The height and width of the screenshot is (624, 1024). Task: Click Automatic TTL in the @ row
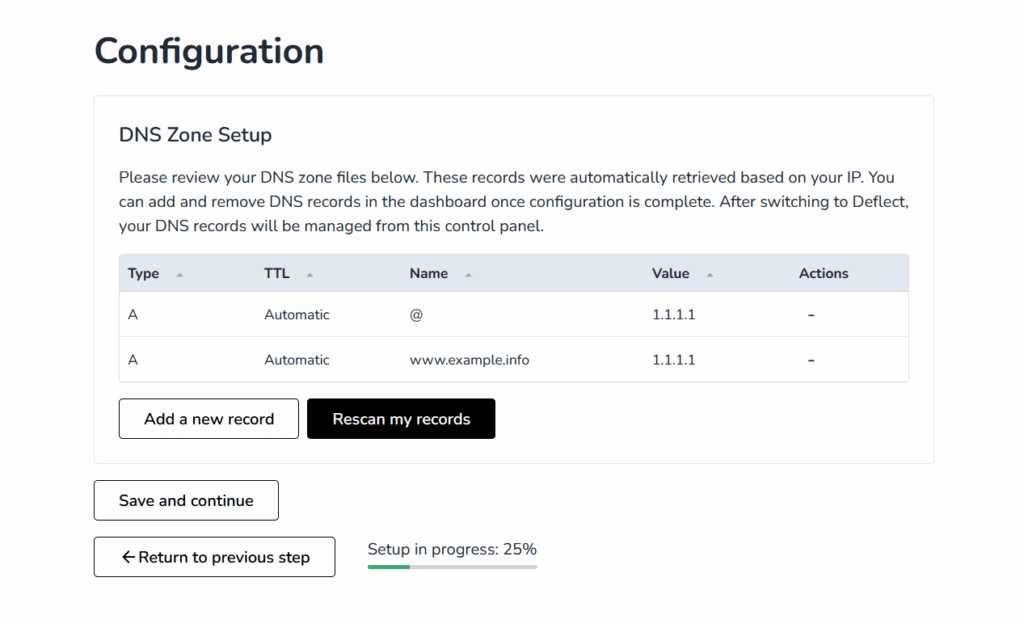pyautogui.click(x=296, y=315)
